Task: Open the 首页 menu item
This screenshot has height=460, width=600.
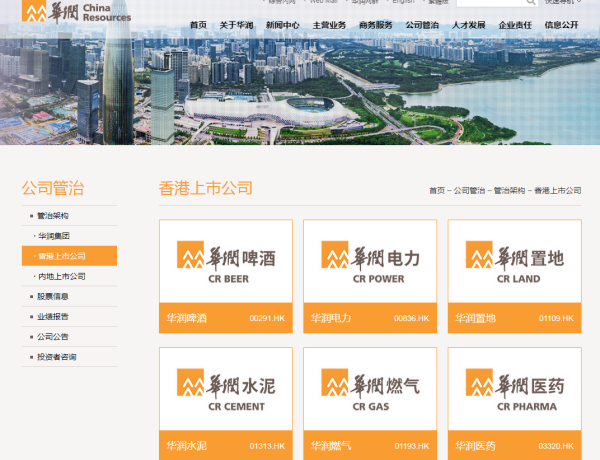Action: click(x=198, y=25)
